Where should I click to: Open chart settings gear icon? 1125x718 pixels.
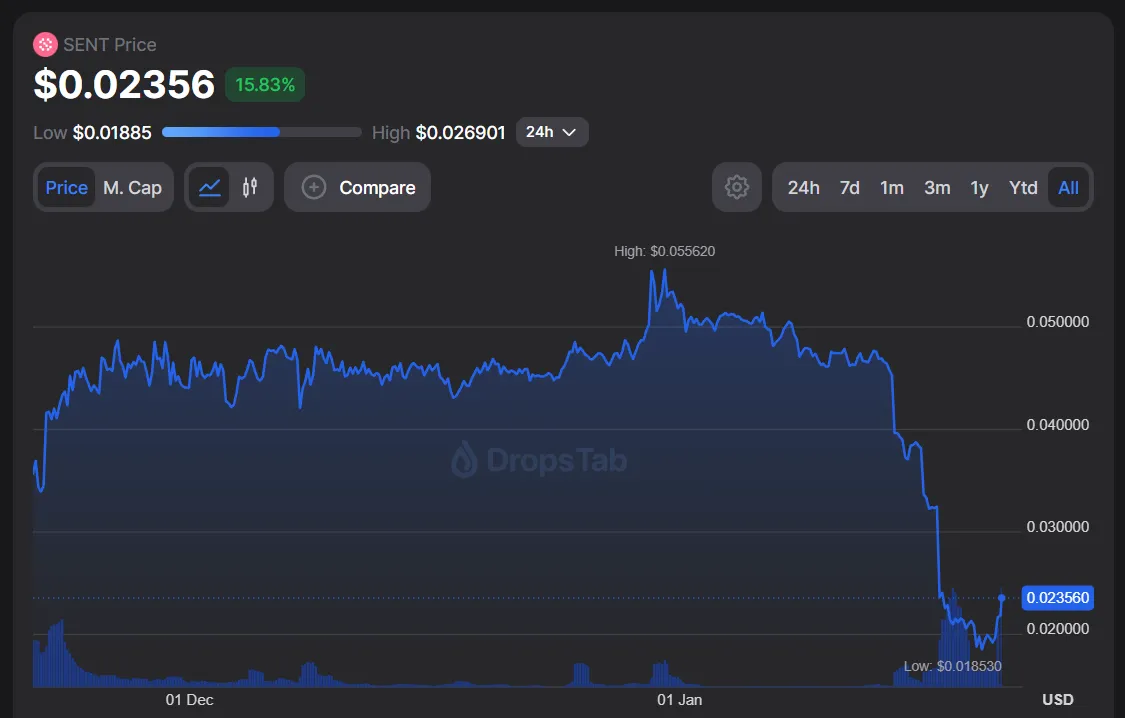tap(737, 187)
